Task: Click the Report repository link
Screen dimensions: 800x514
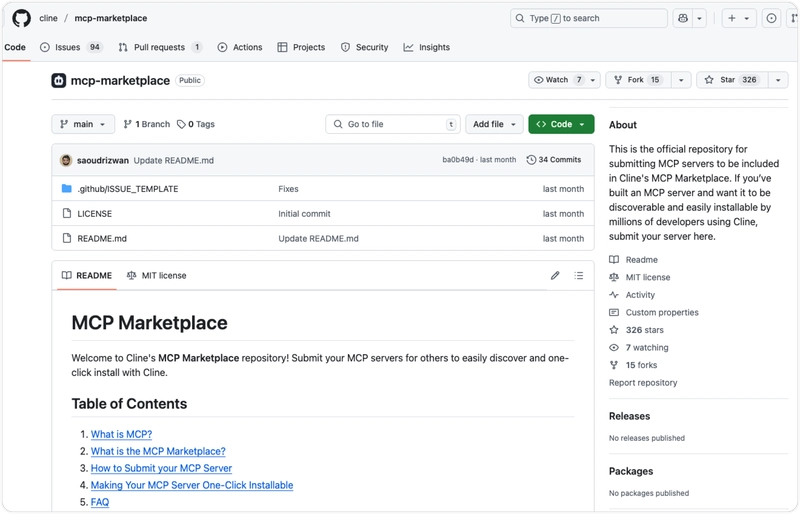Action: 643,383
